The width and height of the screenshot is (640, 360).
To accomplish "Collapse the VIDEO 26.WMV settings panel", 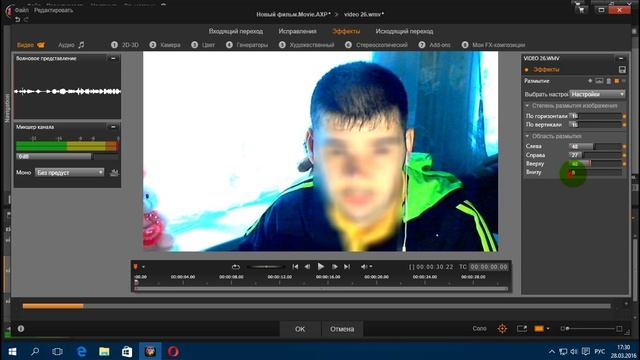I will [621, 58].
